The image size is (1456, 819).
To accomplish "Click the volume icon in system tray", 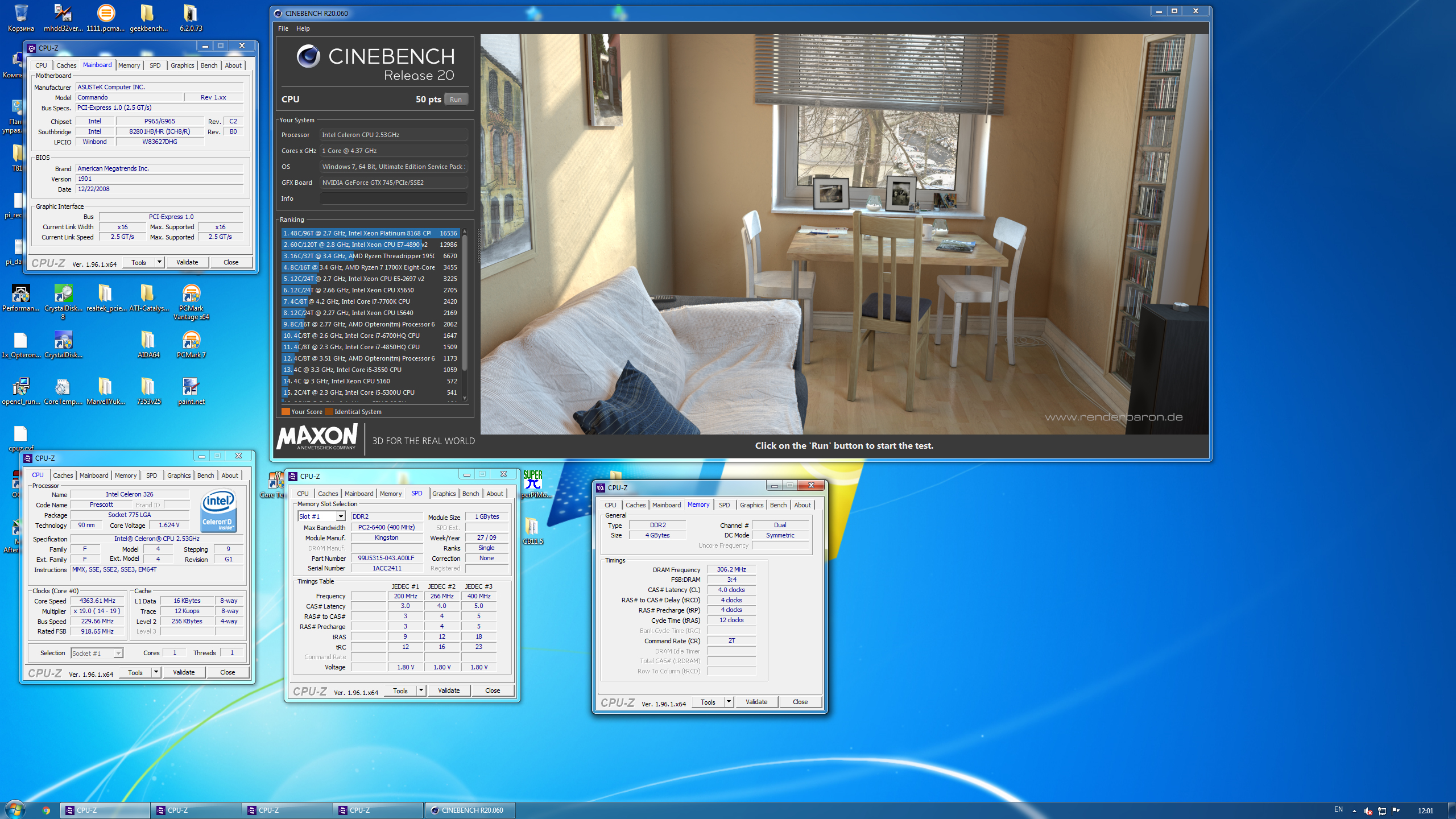I will [1368, 810].
